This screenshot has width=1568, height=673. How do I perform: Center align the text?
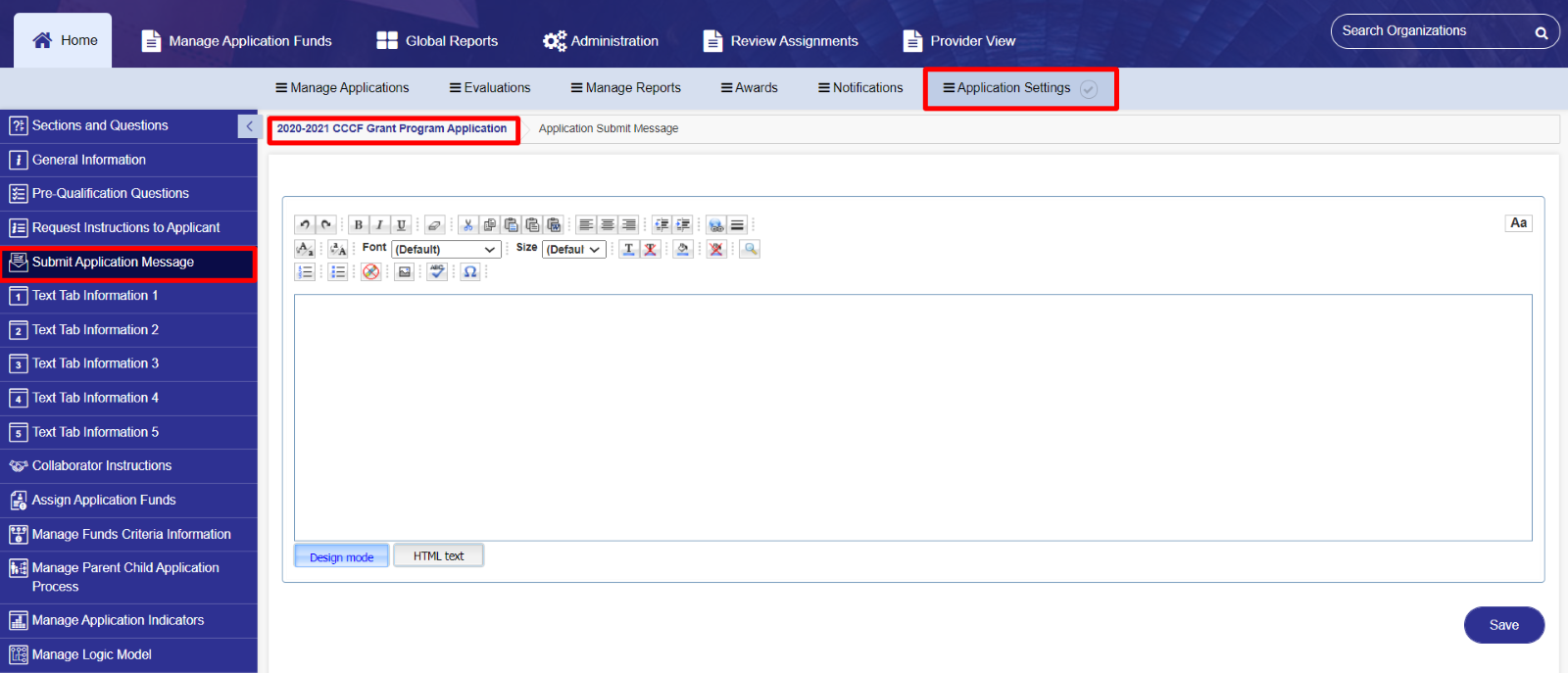click(608, 224)
